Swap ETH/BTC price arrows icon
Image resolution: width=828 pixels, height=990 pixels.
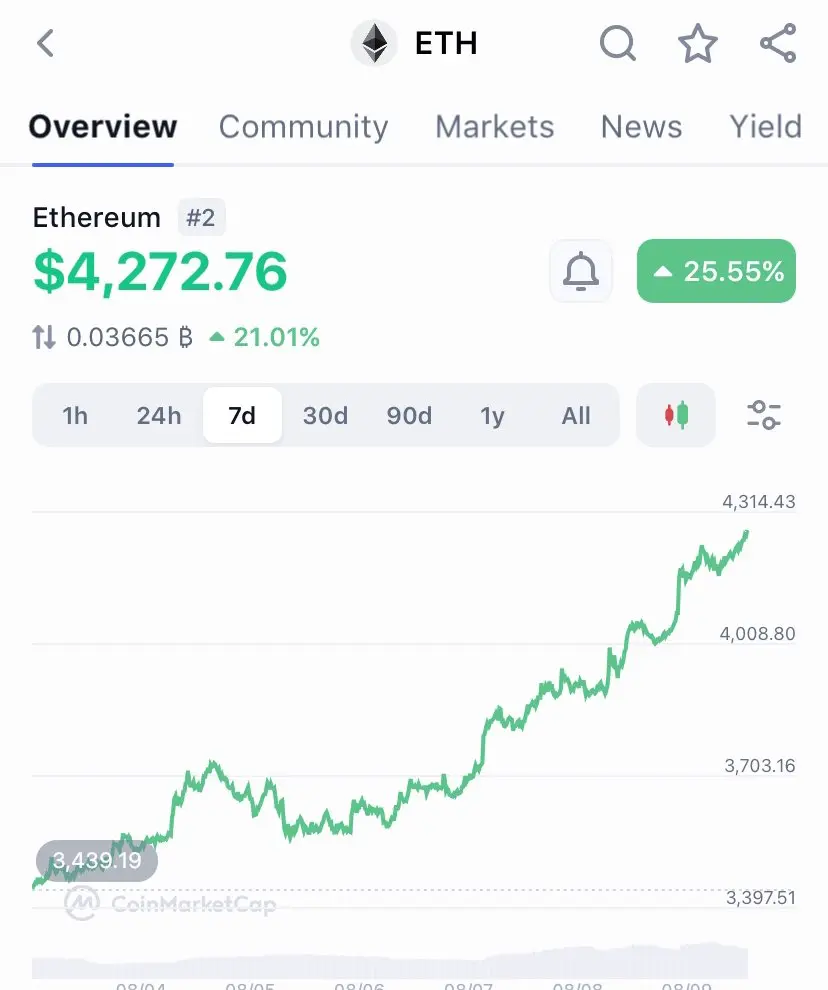coord(44,337)
